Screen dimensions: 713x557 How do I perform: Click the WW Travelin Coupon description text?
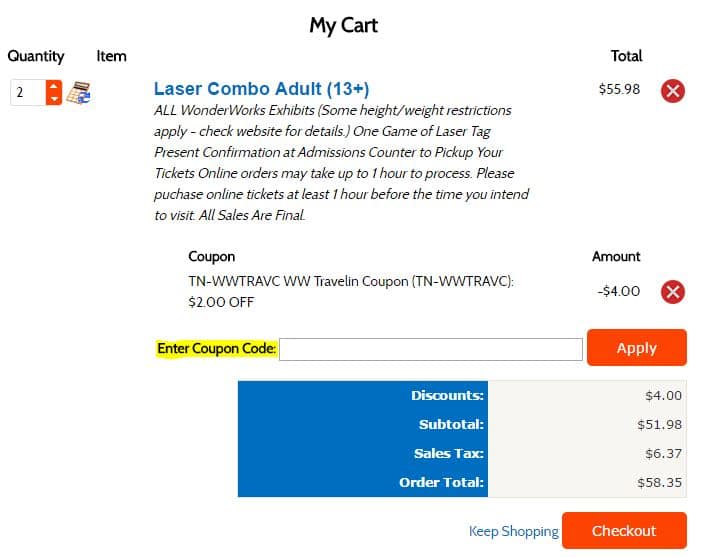pos(351,291)
